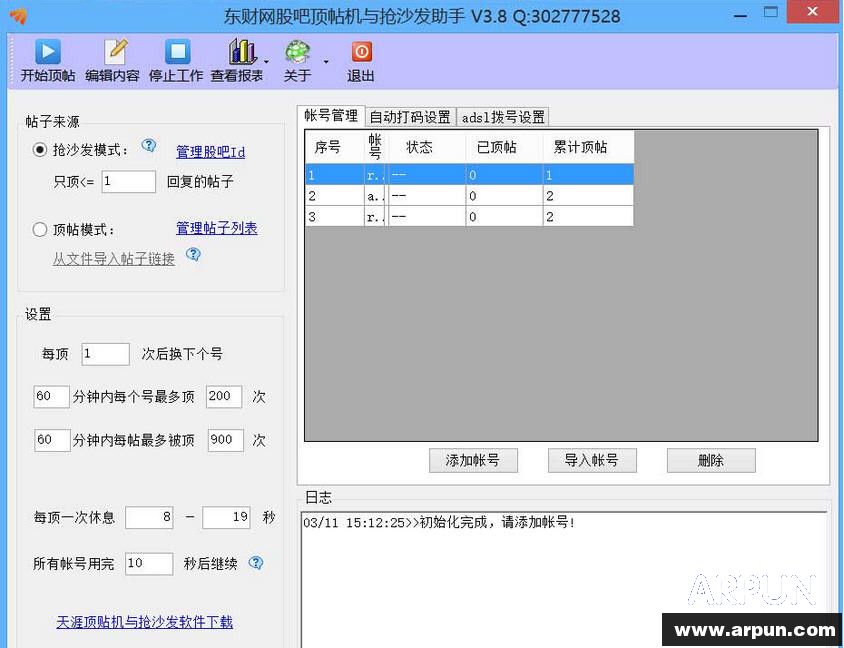This screenshot has width=844, height=648.
Task: Switch to the 自动打码设置 tab
Action: [411, 115]
